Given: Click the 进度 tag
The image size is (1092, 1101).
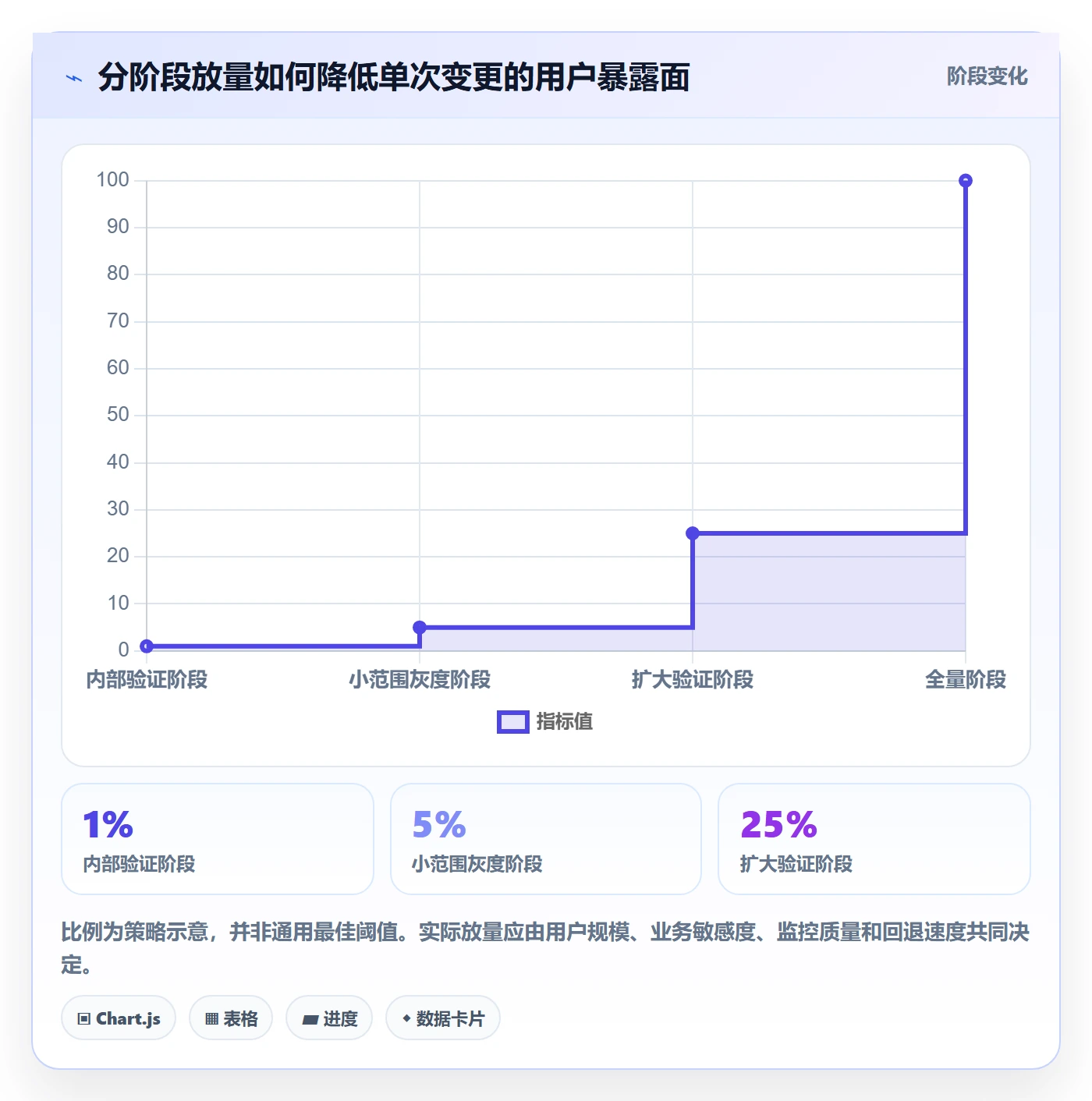Looking at the screenshot, I should pos(329,1018).
